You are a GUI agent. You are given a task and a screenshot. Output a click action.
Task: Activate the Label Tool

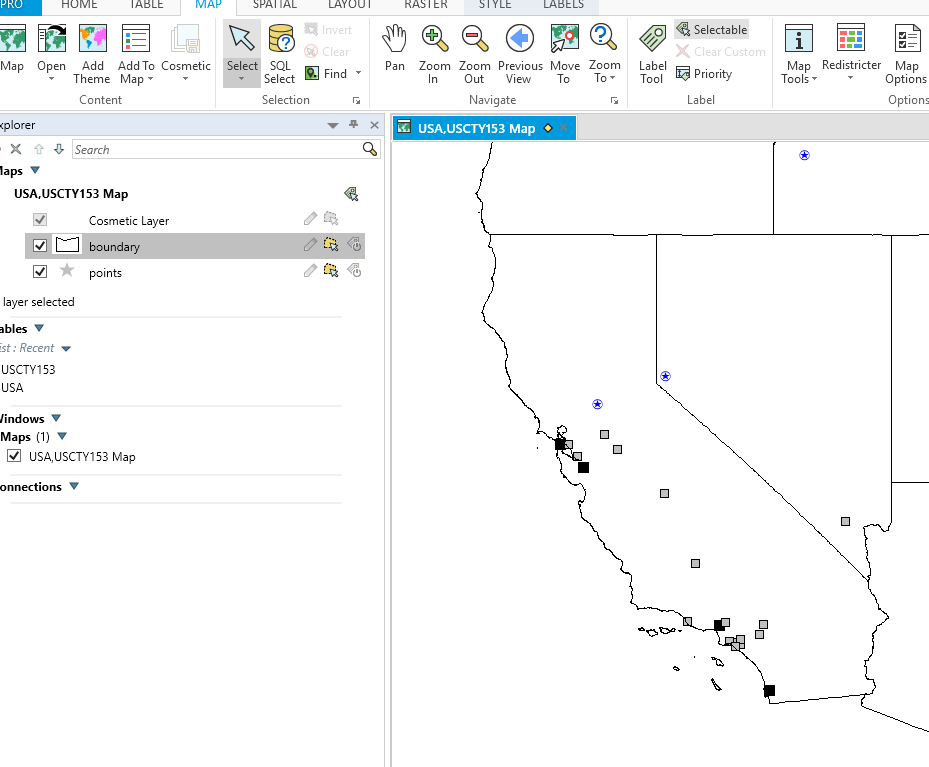coord(652,40)
